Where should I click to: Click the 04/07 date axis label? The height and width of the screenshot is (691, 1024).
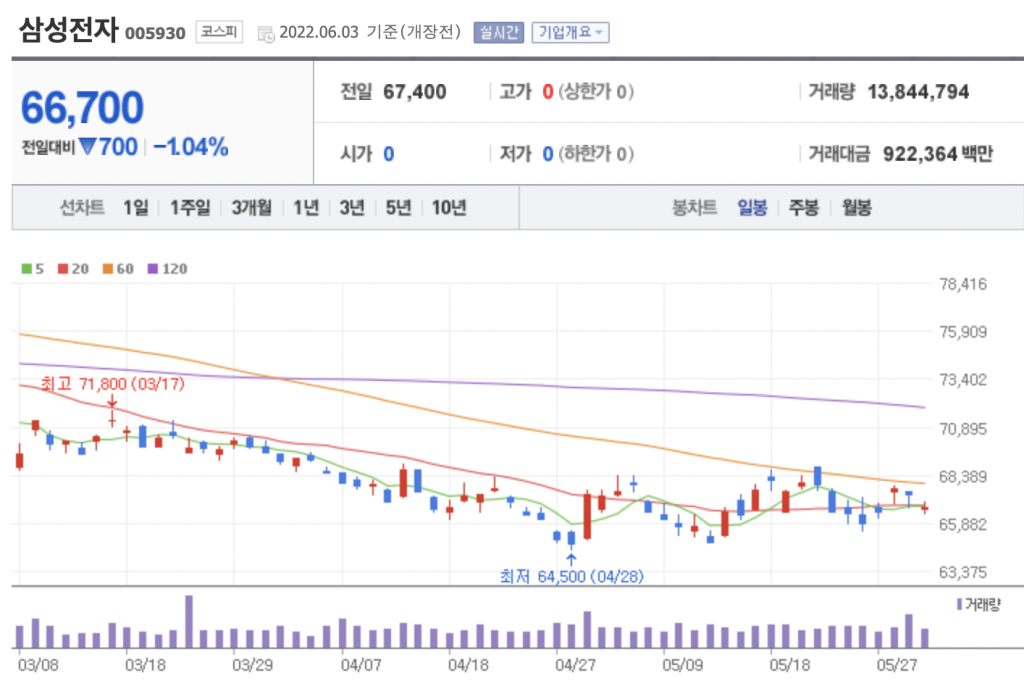pos(361,665)
